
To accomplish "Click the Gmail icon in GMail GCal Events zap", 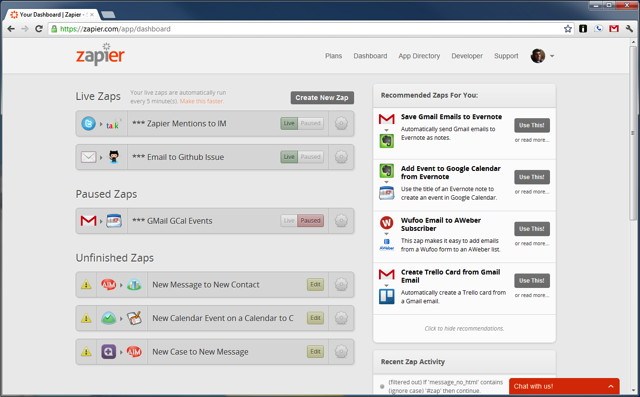I will click(88, 221).
